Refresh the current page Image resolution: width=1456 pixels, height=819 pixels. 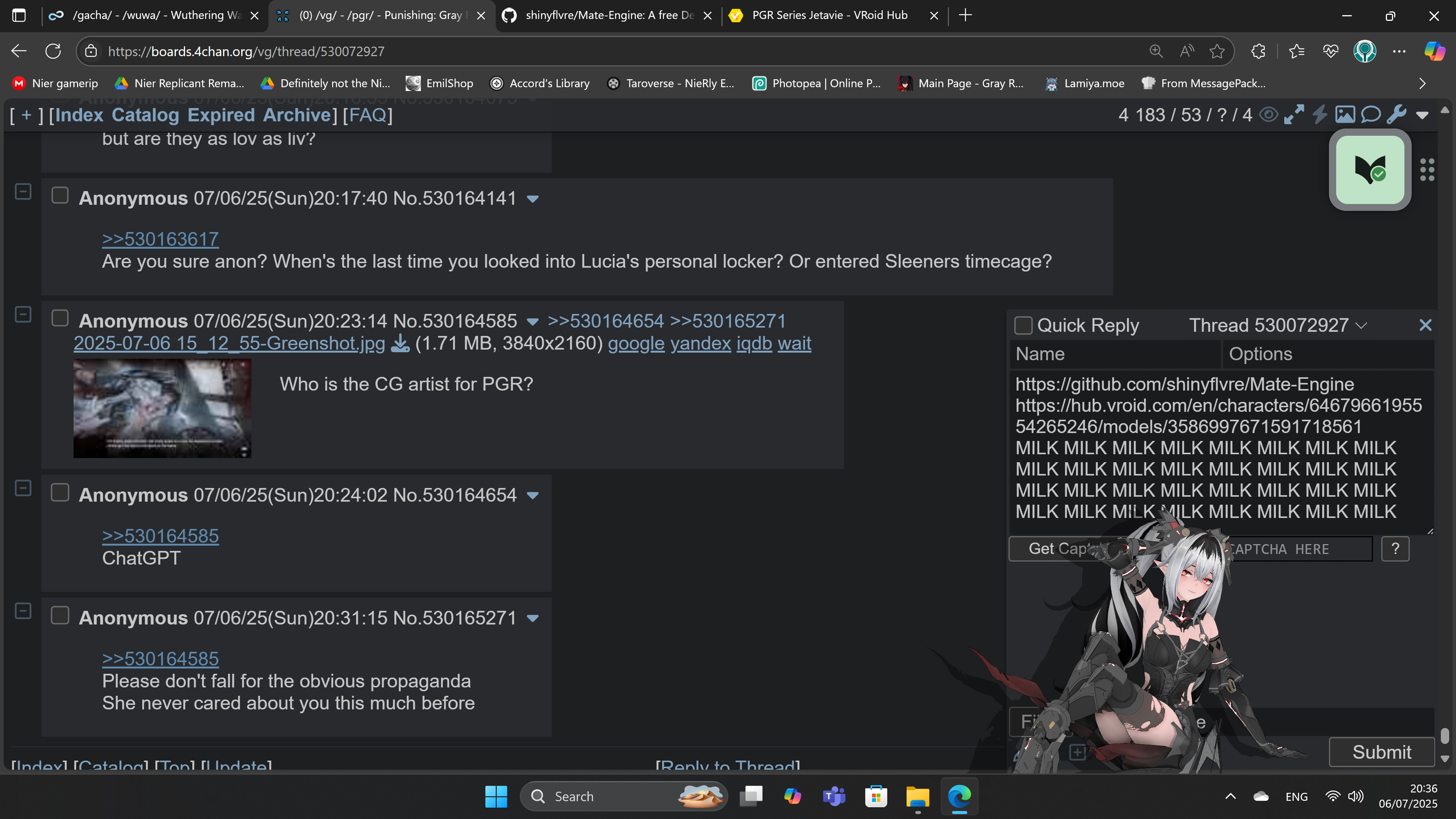[53, 52]
